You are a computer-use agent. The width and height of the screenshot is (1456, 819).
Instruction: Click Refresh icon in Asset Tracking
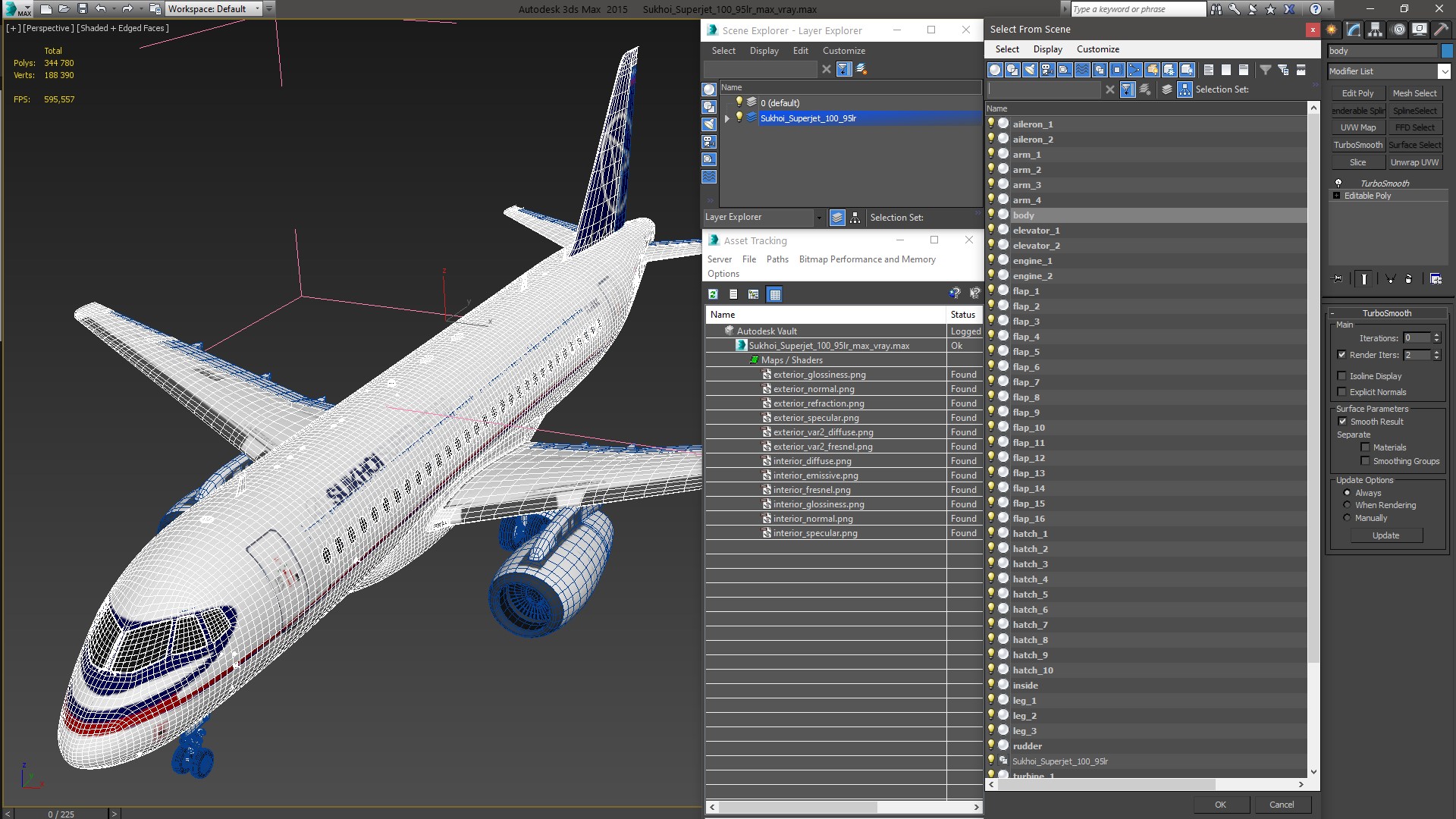coord(713,294)
